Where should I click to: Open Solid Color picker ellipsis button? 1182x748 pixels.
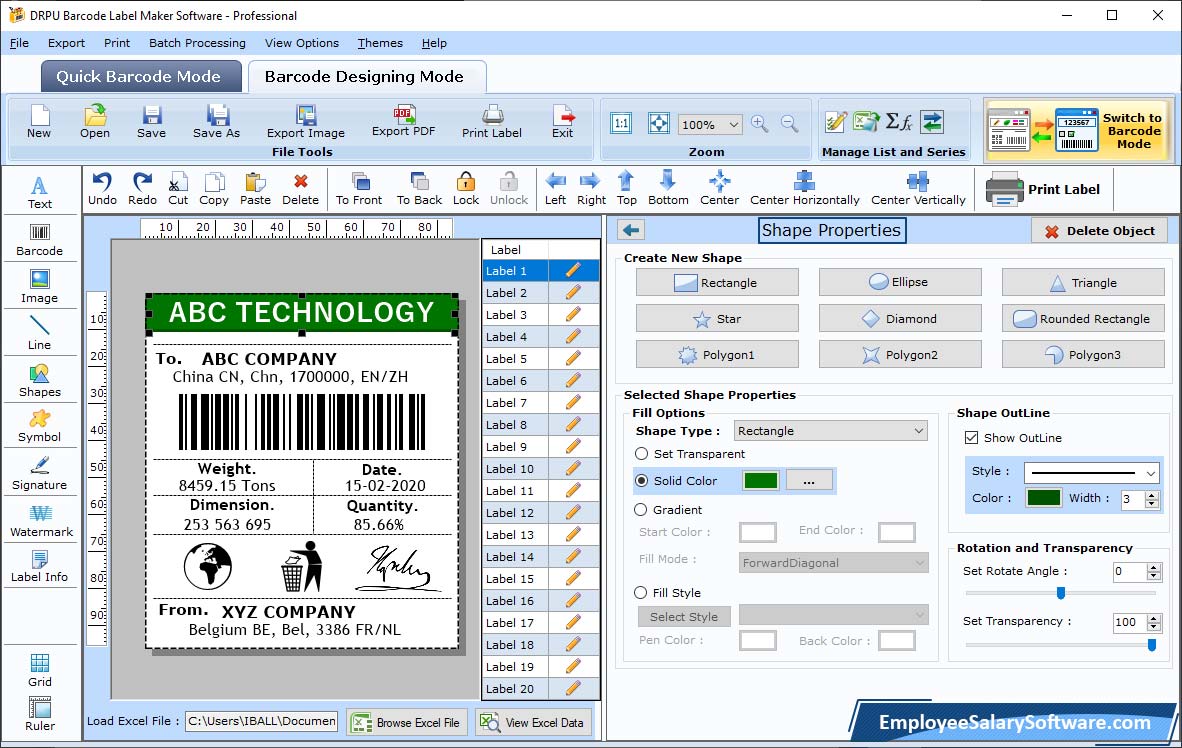(809, 480)
